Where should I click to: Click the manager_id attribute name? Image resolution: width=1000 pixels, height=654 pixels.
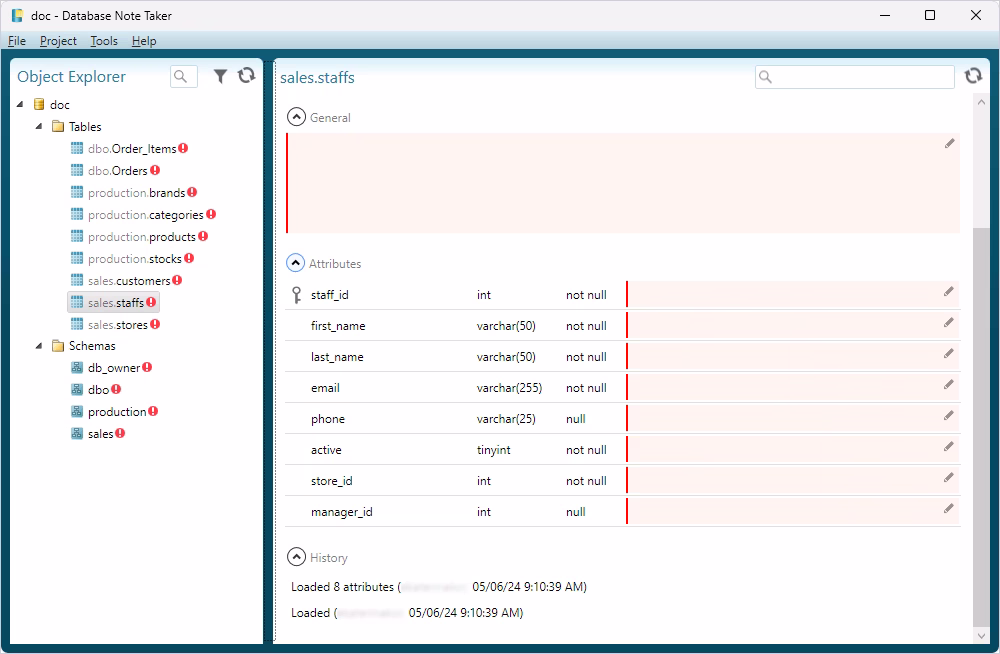point(342,512)
